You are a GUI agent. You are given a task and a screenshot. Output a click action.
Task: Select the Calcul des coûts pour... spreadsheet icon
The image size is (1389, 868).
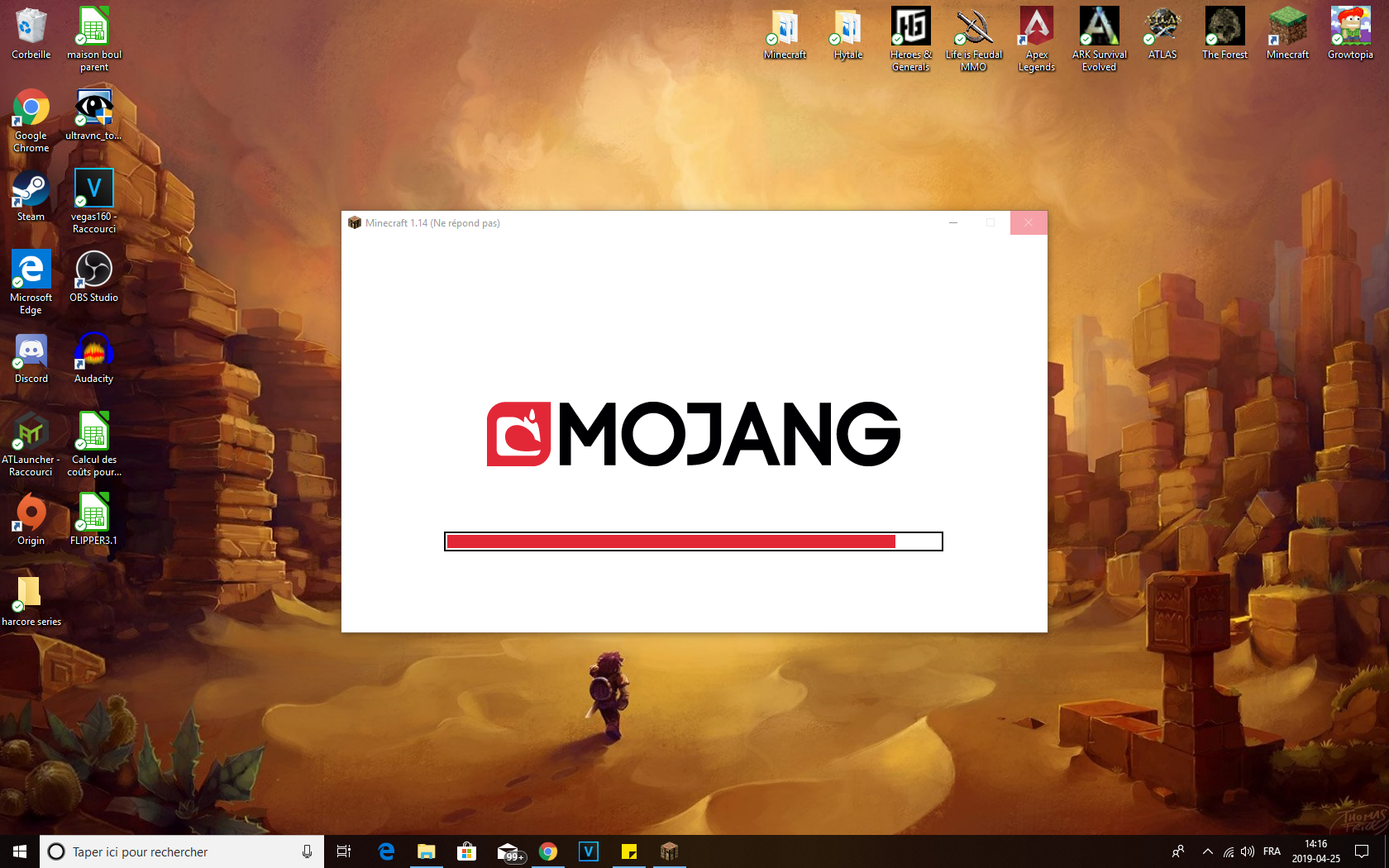point(93,444)
